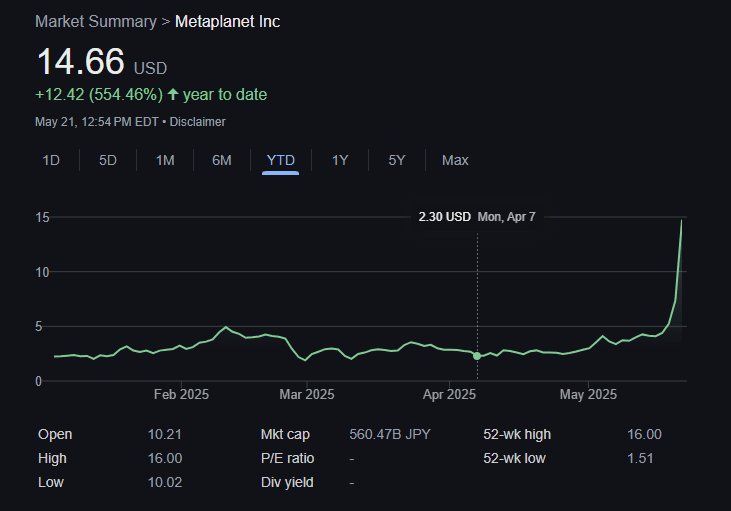Click the Metaplanet Inc company name
Viewport: 731px width, 511px height.
point(227,21)
